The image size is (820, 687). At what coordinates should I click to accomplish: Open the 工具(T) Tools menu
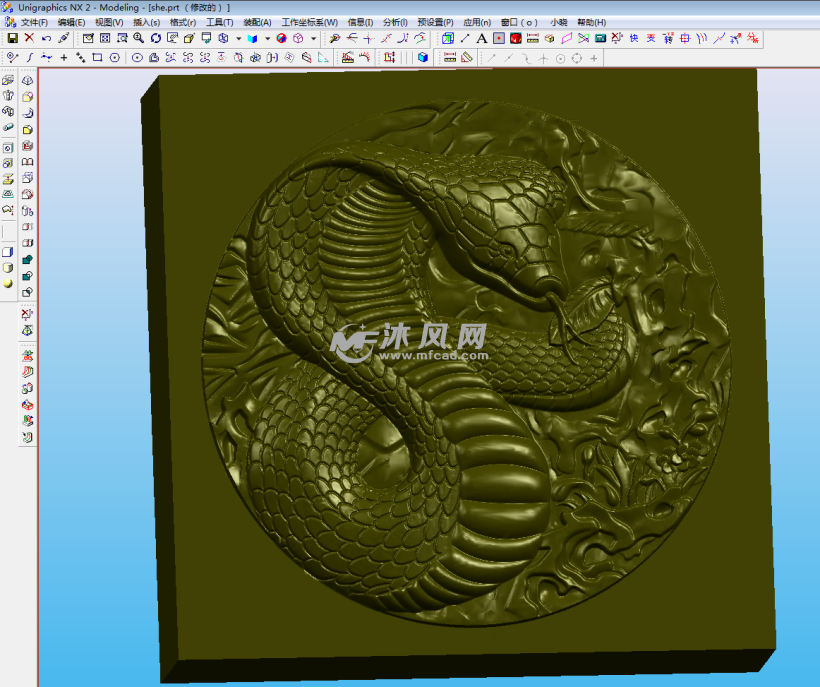(220, 22)
